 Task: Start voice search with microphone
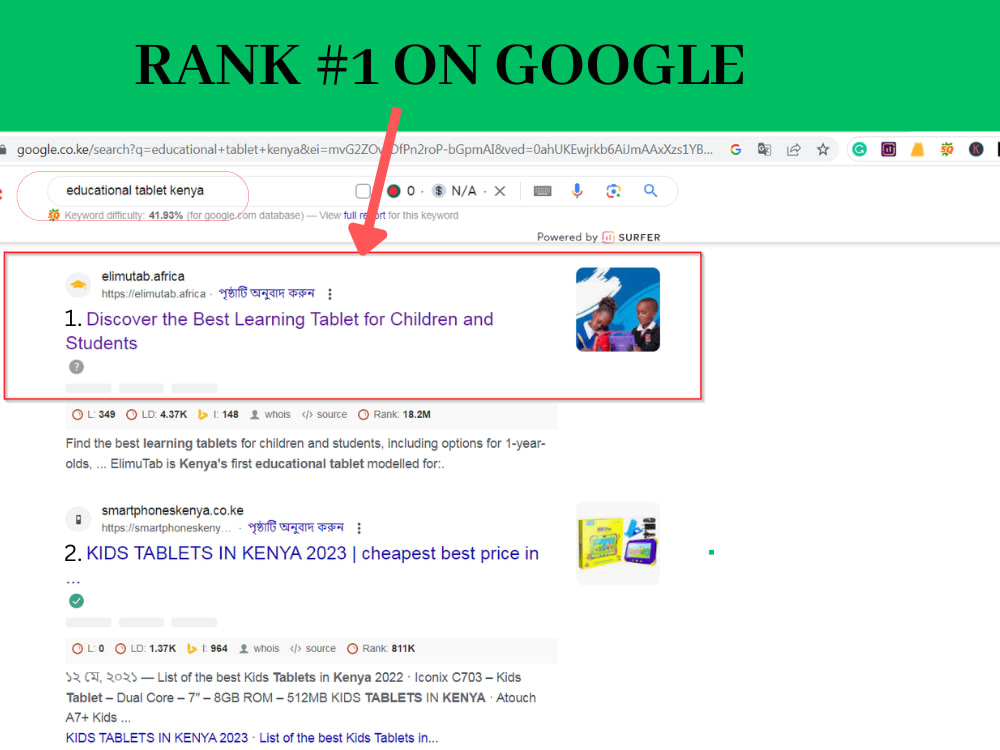click(577, 191)
